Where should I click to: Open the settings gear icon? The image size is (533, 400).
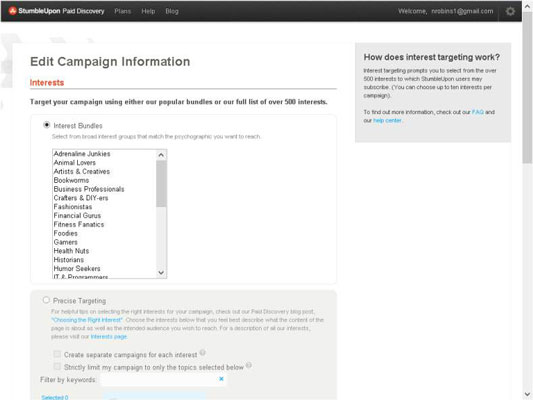[510, 11]
